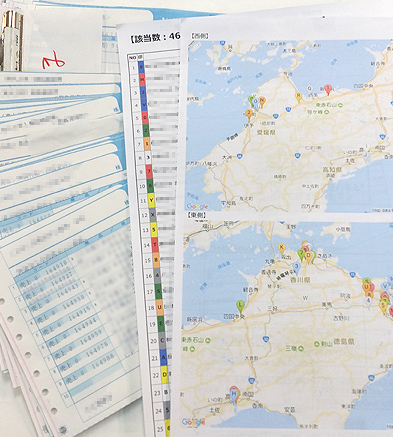Click the Google logo on west map

click(197, 206)
